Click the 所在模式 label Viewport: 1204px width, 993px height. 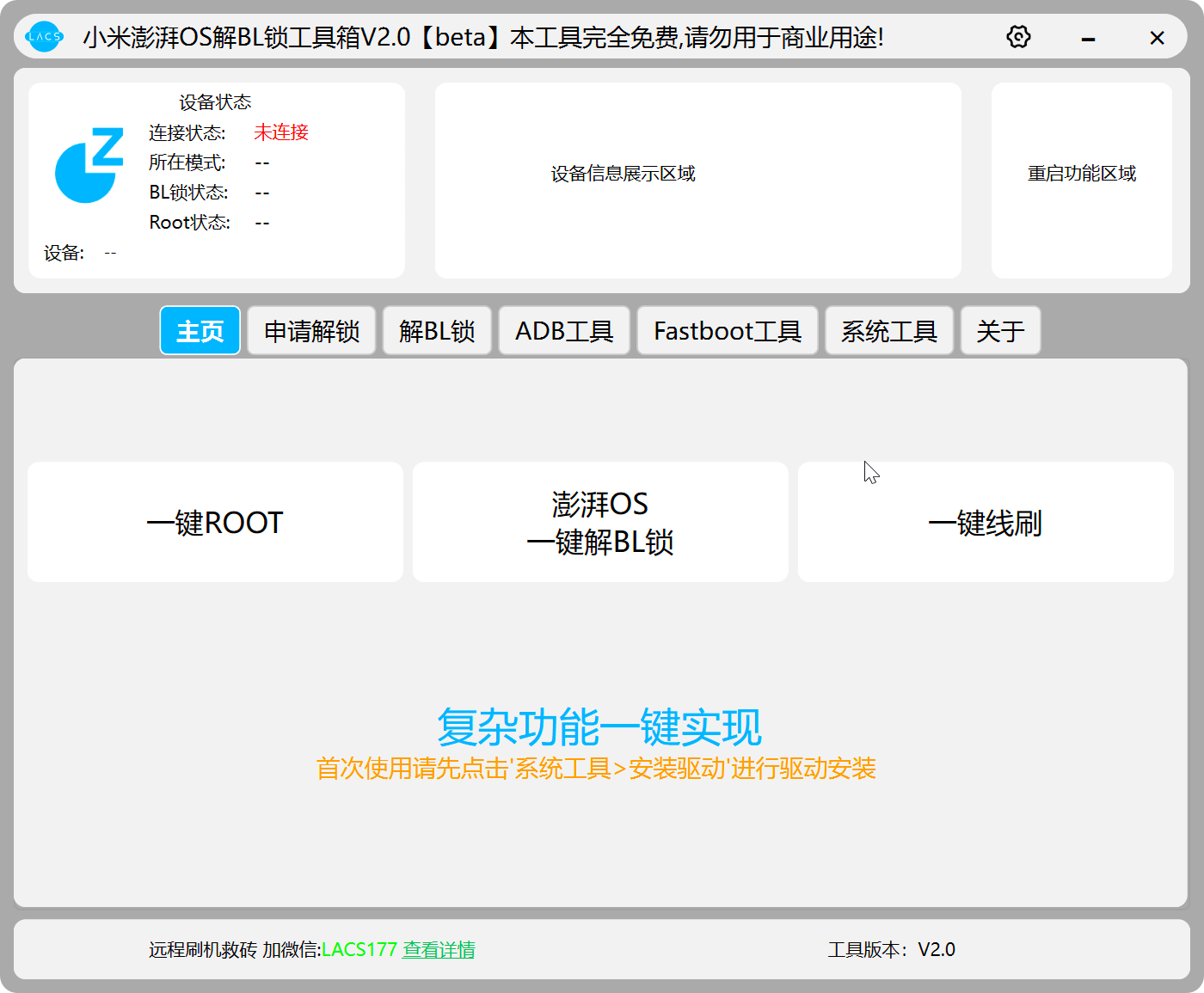click(187, 162)
